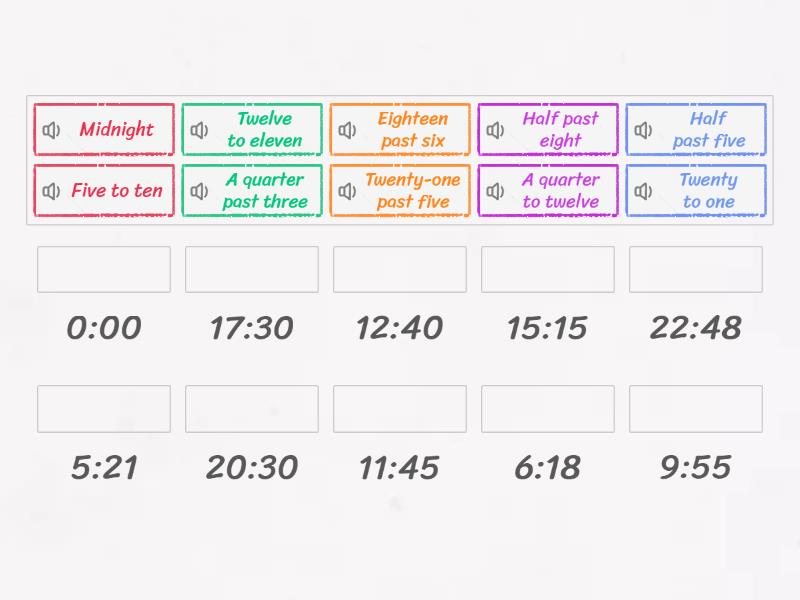800x600 pixels.
Task: Click the empty answer box above 22:48
Action: tap(695, 269)
